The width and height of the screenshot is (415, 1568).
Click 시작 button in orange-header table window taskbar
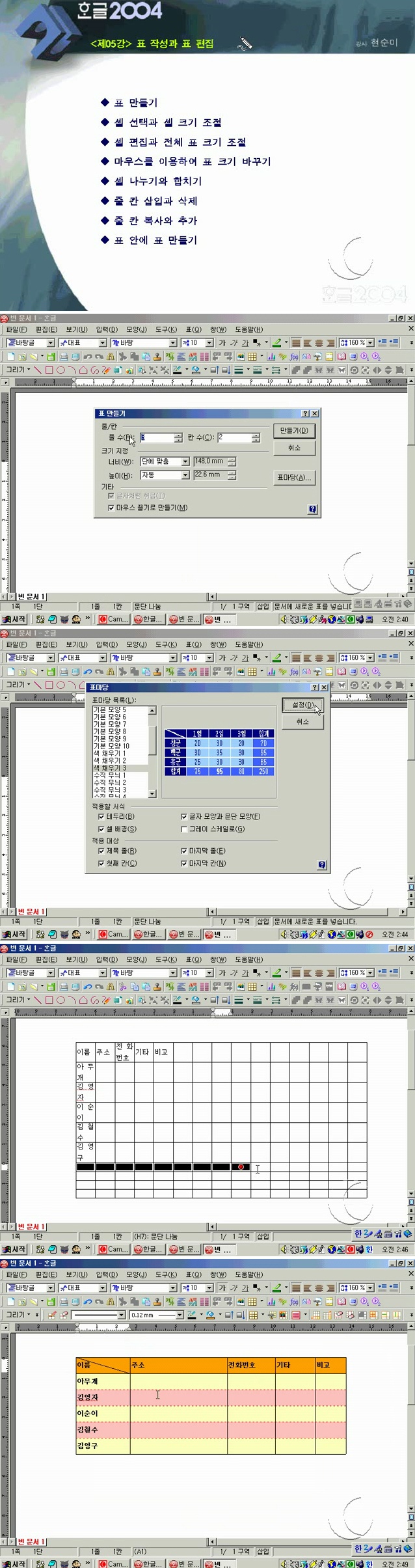(14, 1563)
